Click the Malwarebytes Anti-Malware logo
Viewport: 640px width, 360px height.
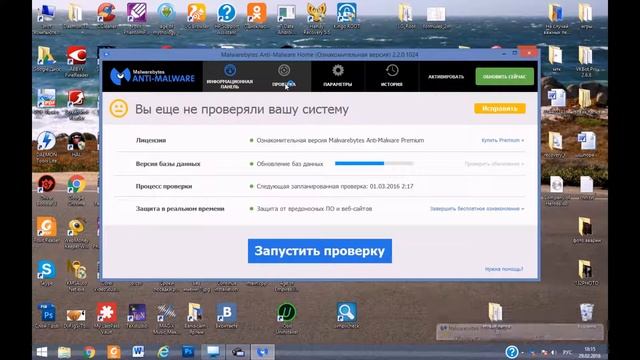coord(153,76)
